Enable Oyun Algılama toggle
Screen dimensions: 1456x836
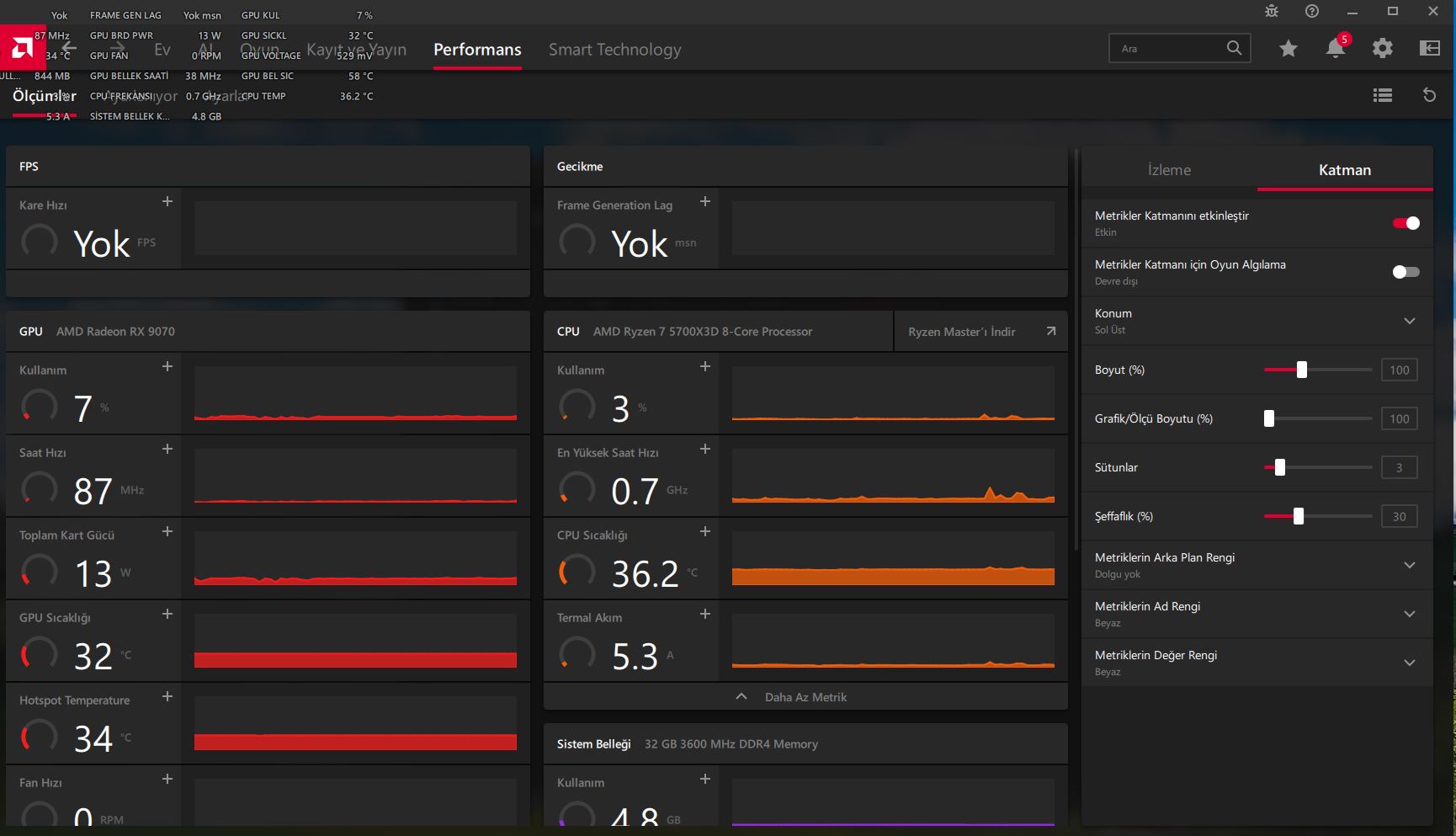[1406, 272]
